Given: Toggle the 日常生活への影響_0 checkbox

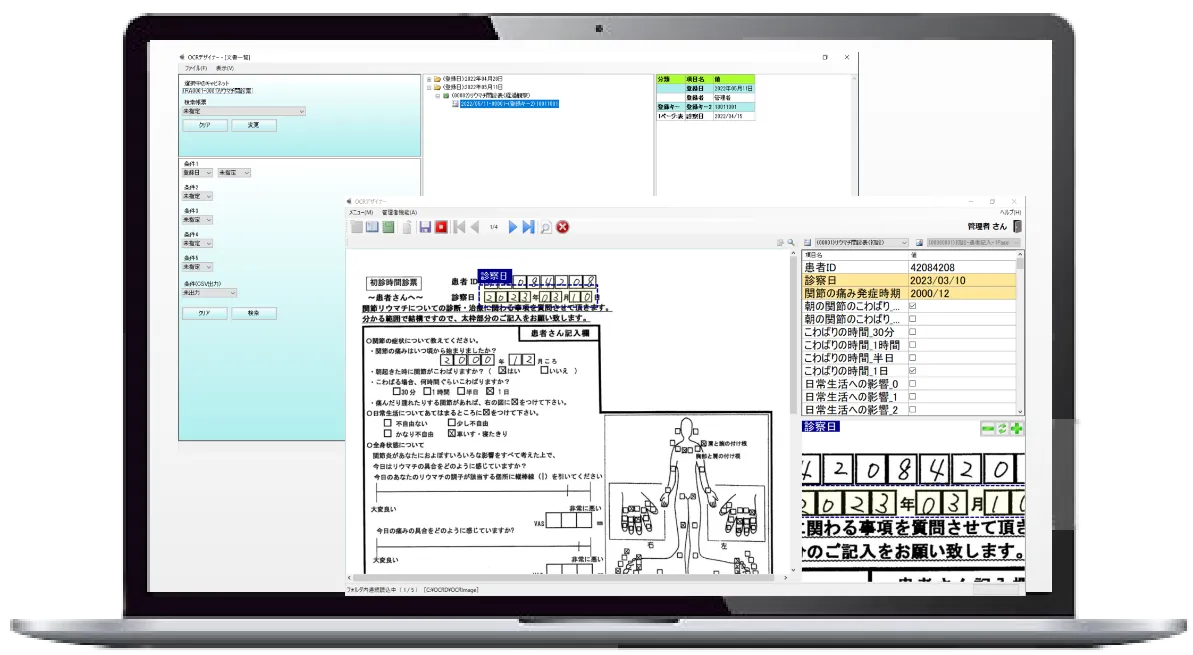Looking at the screenshot, I should pos(912,384).
